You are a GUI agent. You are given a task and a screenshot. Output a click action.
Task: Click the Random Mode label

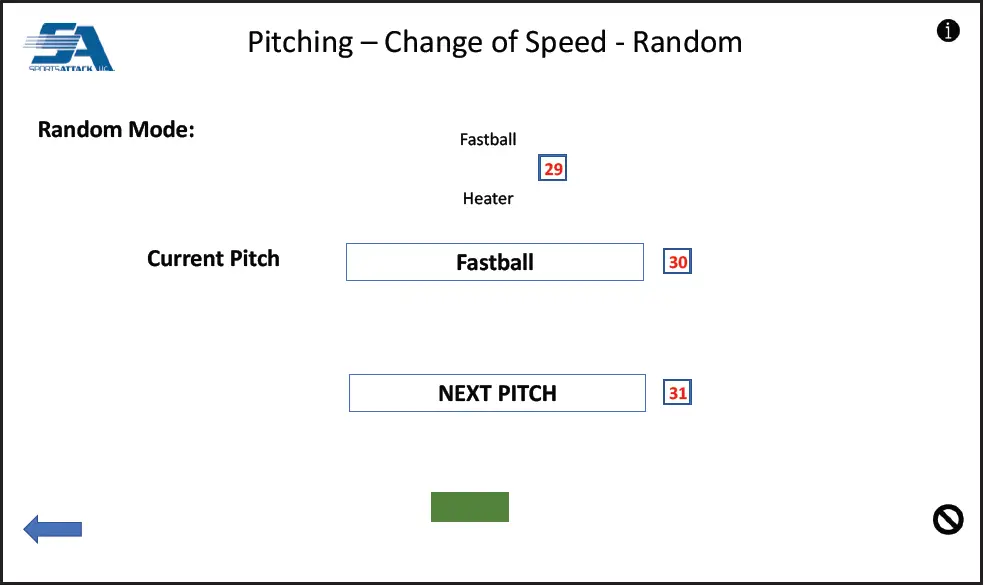click(116, 130)
